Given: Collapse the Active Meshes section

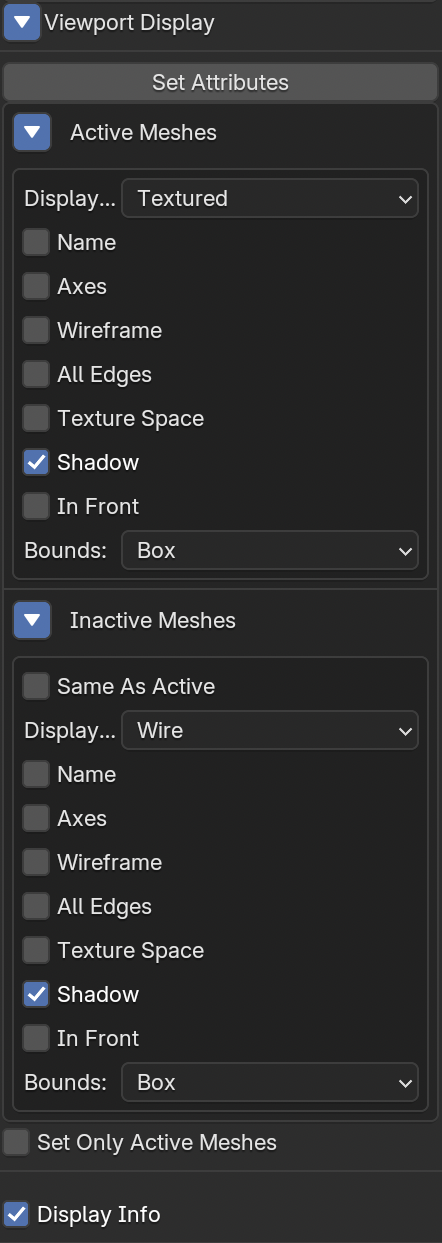Looking at the screenshot, I should tap(32, 132).
